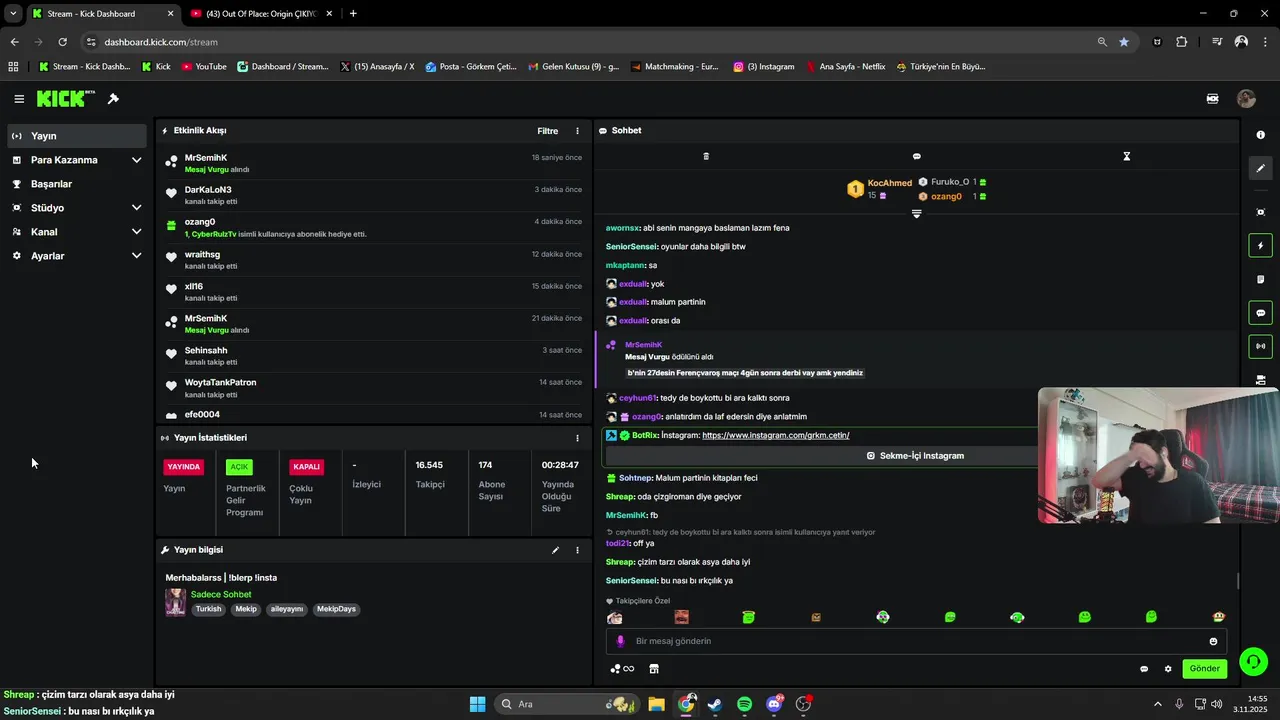
Task: Type field: click 'Bir mesaj gönderin' input
Action: click(x=916, y=641)
